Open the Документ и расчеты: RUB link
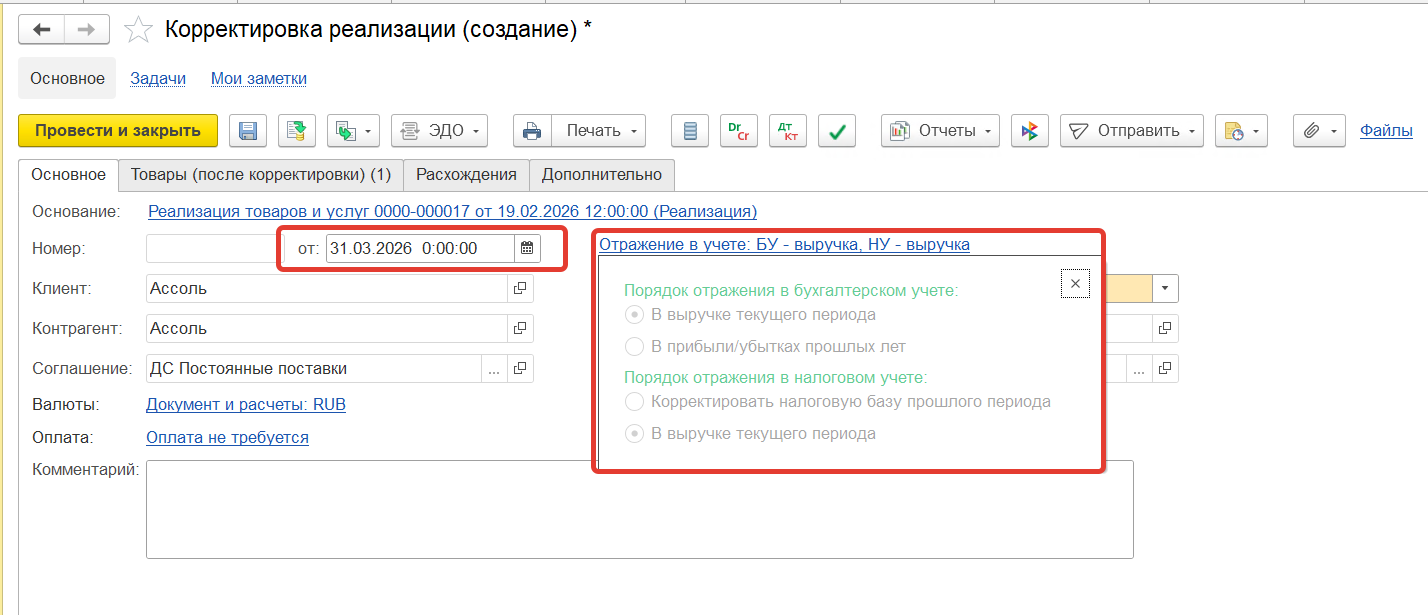The width and height of the screenshot is (1428, 615). click(x=246, y=405)
